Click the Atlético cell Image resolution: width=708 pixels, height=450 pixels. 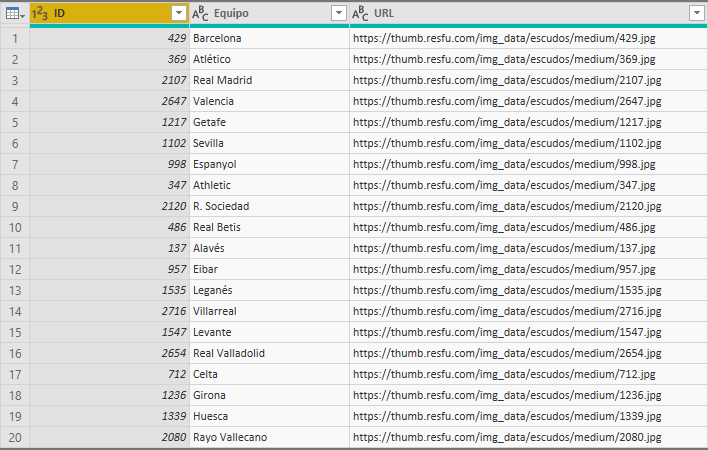click(269, 59)
